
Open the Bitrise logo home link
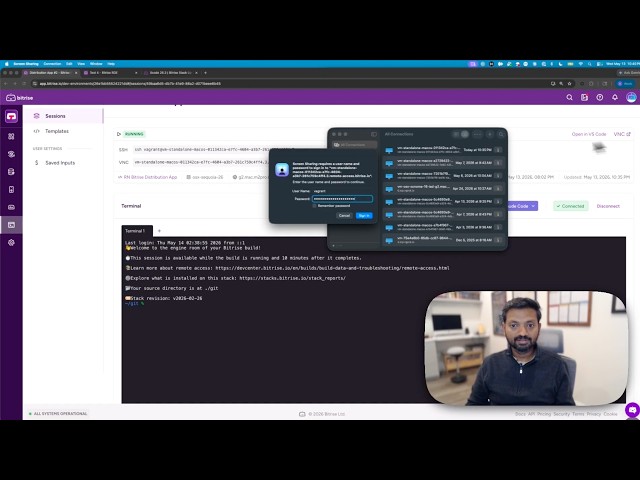20,98
